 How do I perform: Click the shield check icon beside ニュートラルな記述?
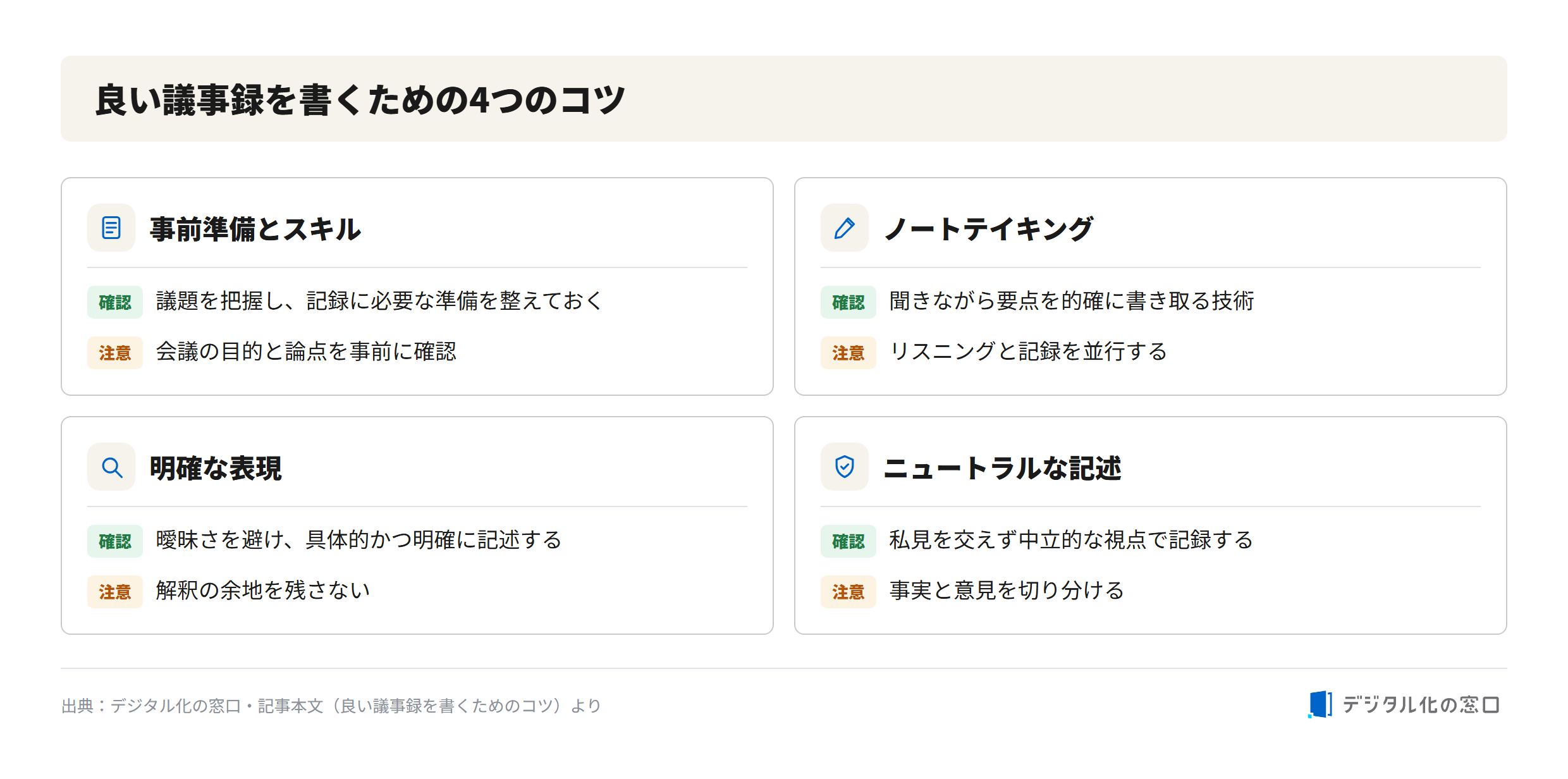coord(845,467)
